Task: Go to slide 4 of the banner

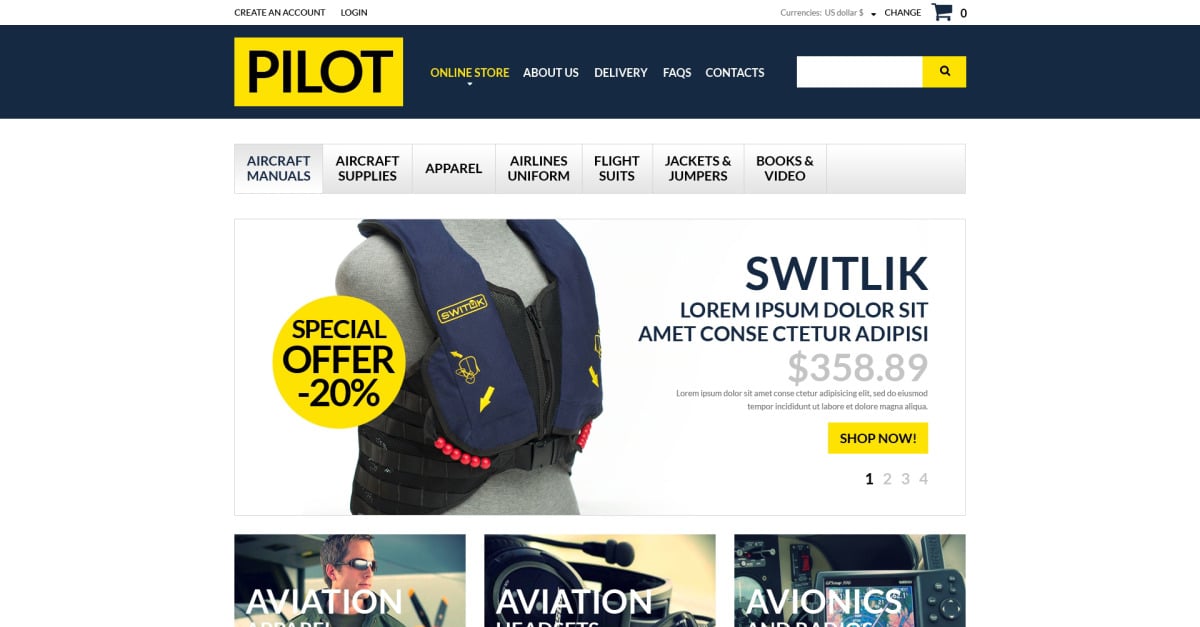Action: 923,479
